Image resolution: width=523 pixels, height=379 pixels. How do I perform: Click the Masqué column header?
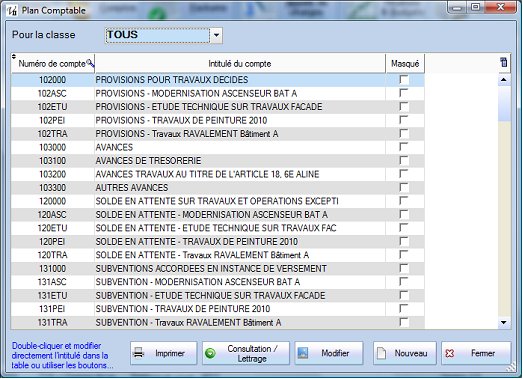point(405,63)
